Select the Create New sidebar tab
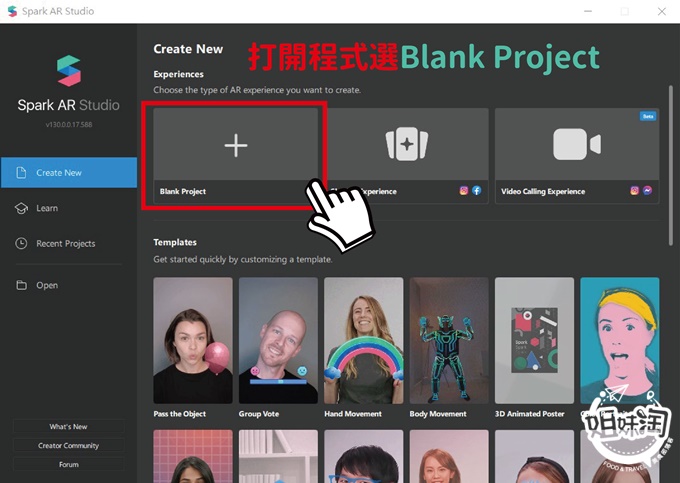 click(69, 173)
